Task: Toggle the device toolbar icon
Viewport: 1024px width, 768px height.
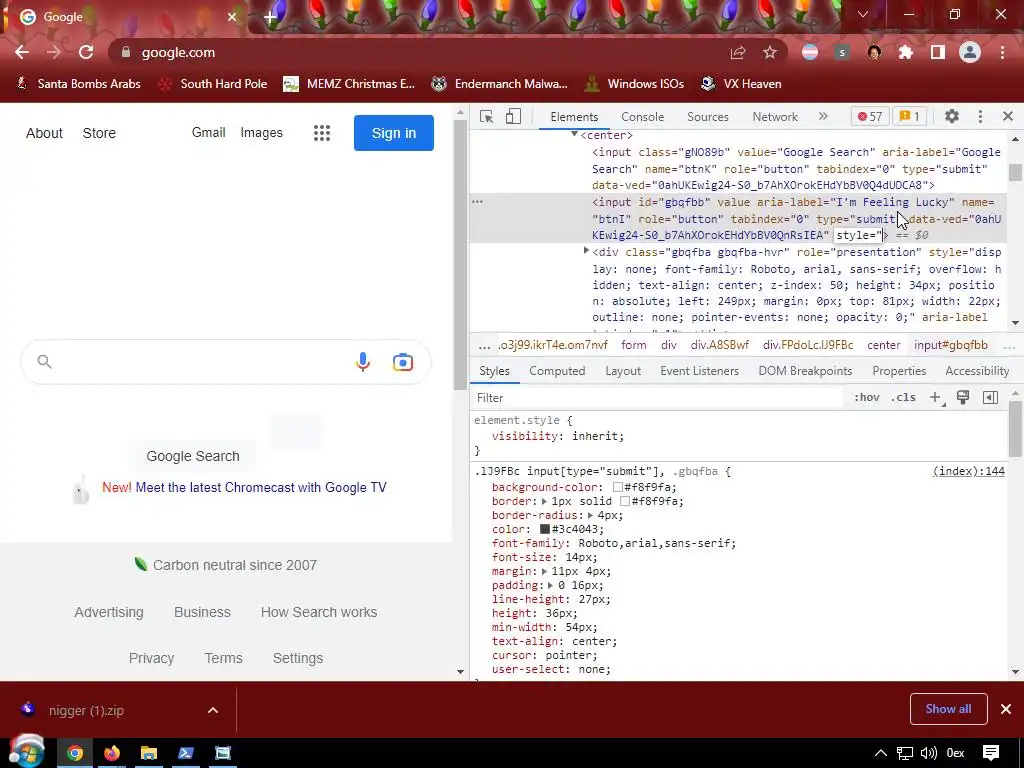Action: (x=513, y=116)
